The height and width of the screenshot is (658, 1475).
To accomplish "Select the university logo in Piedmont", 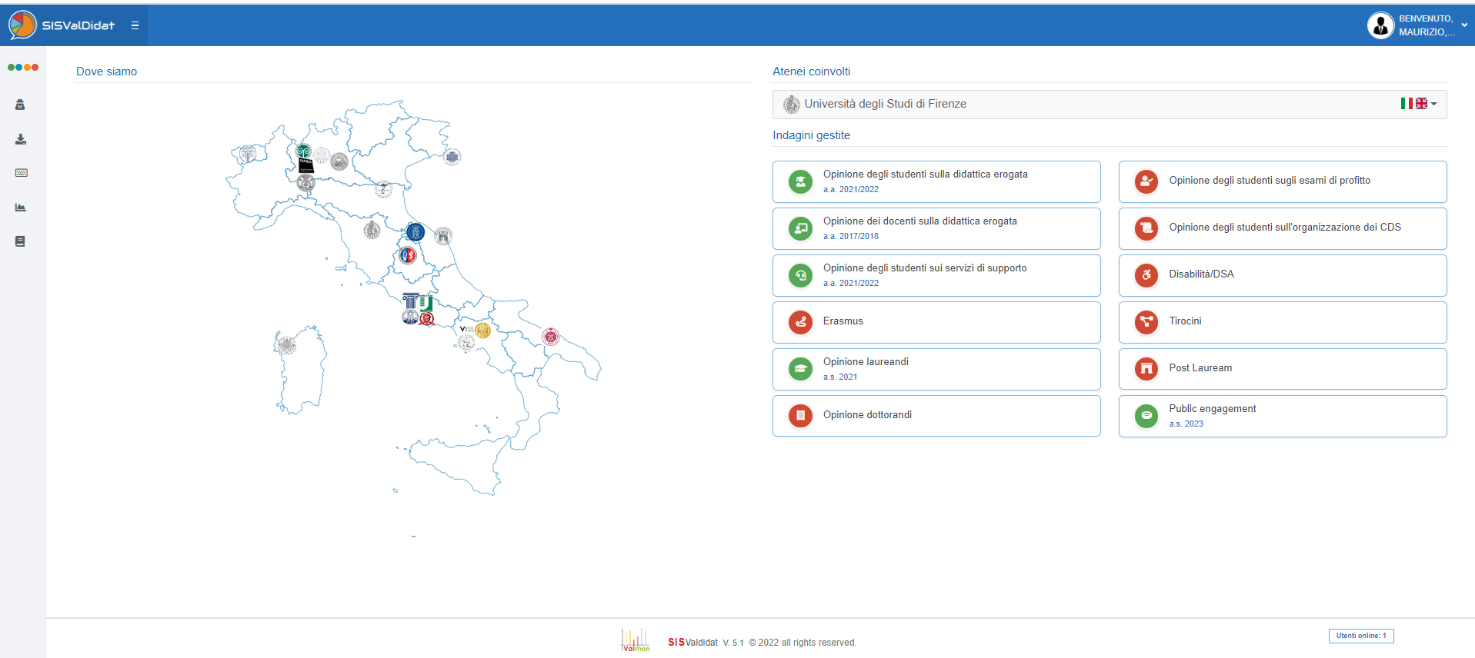I will [x=246, y=154].
